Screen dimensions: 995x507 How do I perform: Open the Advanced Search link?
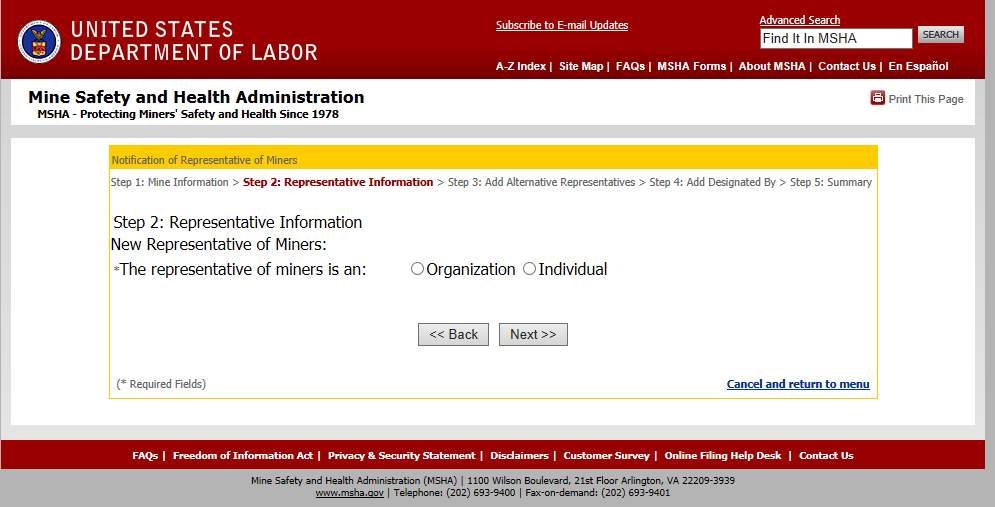point(800,20)
